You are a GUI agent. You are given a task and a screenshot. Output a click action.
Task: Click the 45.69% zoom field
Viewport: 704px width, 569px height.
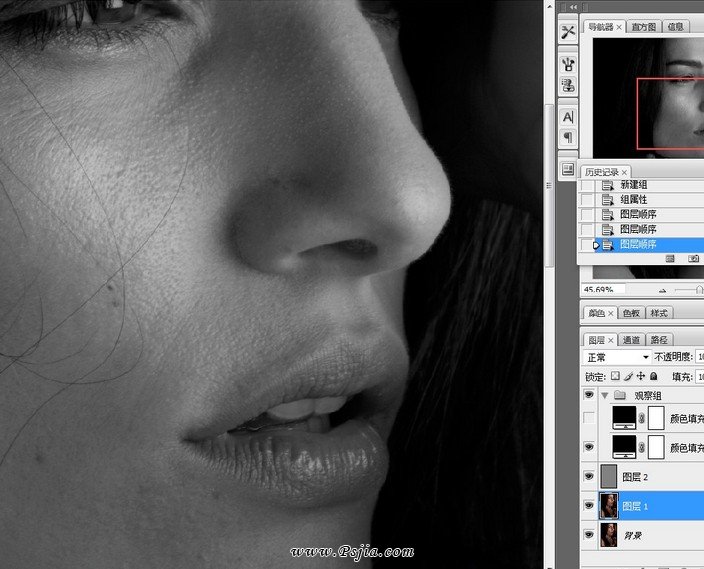click(x=600, y=290)
